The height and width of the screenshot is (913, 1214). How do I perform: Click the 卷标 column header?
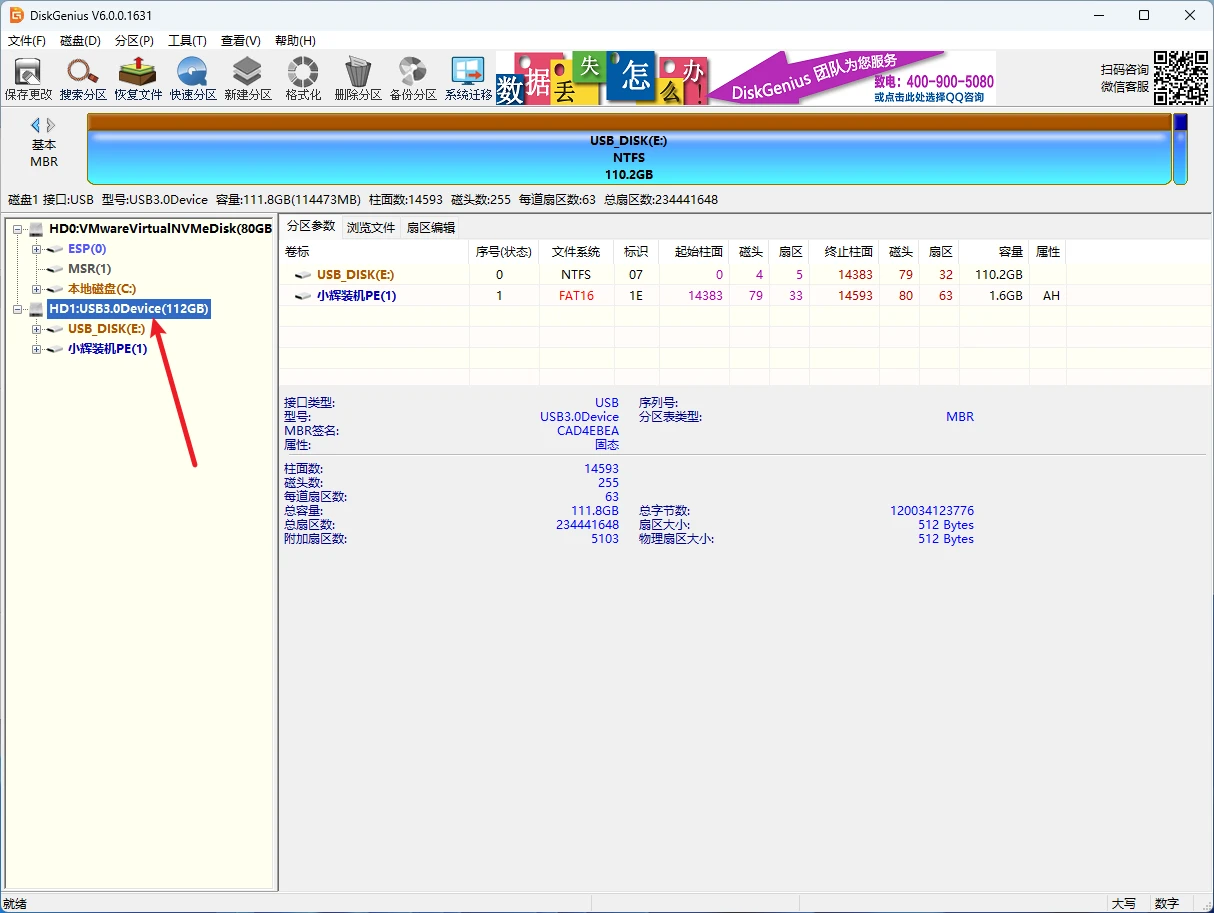coord(374,252)
